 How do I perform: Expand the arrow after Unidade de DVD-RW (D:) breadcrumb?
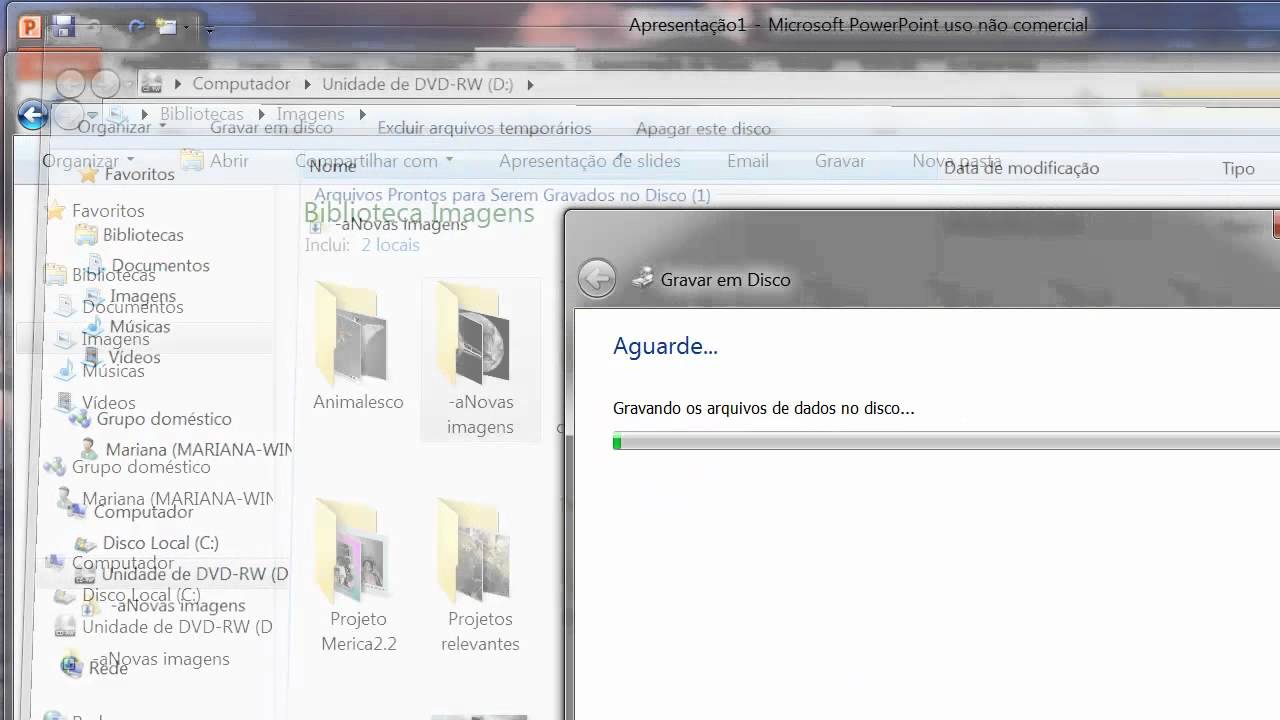(530, 84)
